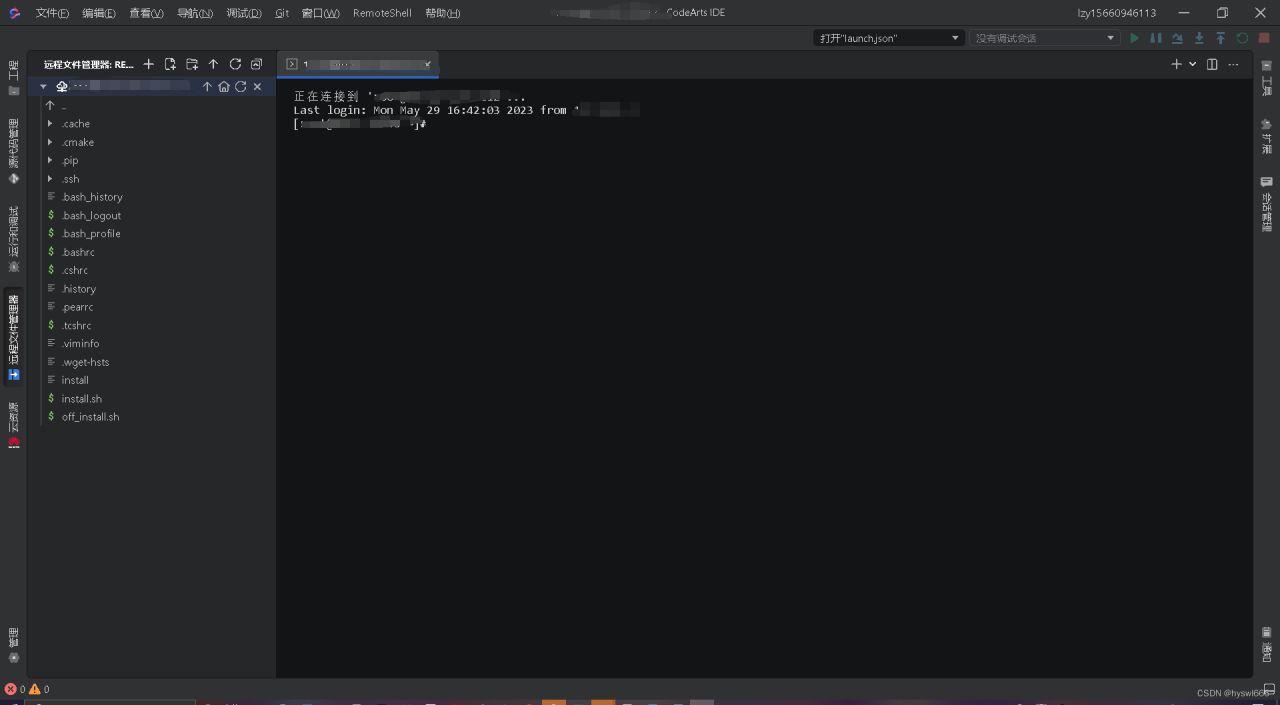Open the 文件(F) menu
This screenshot has height=705, width=1280.
click(52, 13)
